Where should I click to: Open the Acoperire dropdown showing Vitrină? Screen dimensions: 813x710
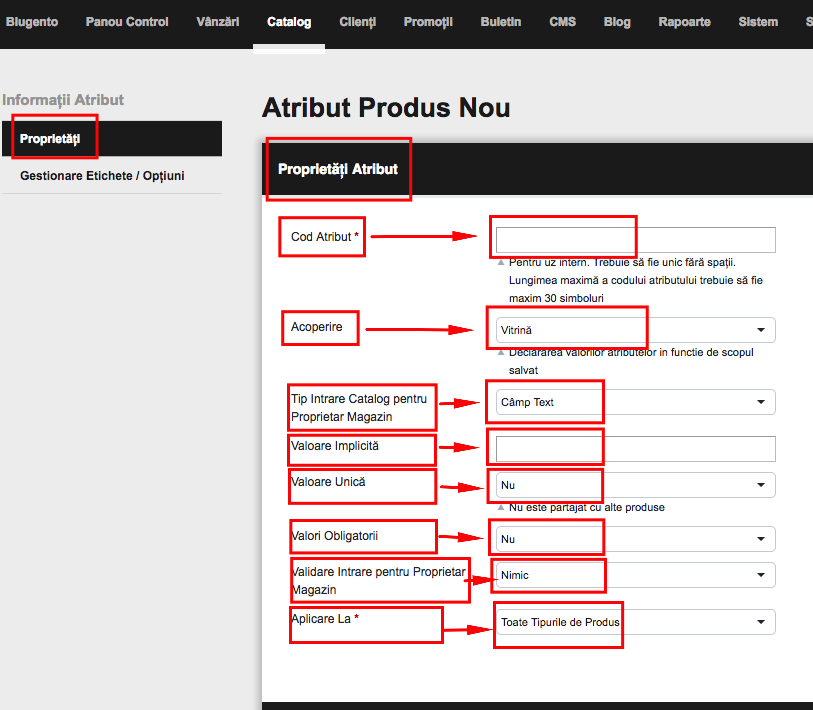[x=636, y=330]
